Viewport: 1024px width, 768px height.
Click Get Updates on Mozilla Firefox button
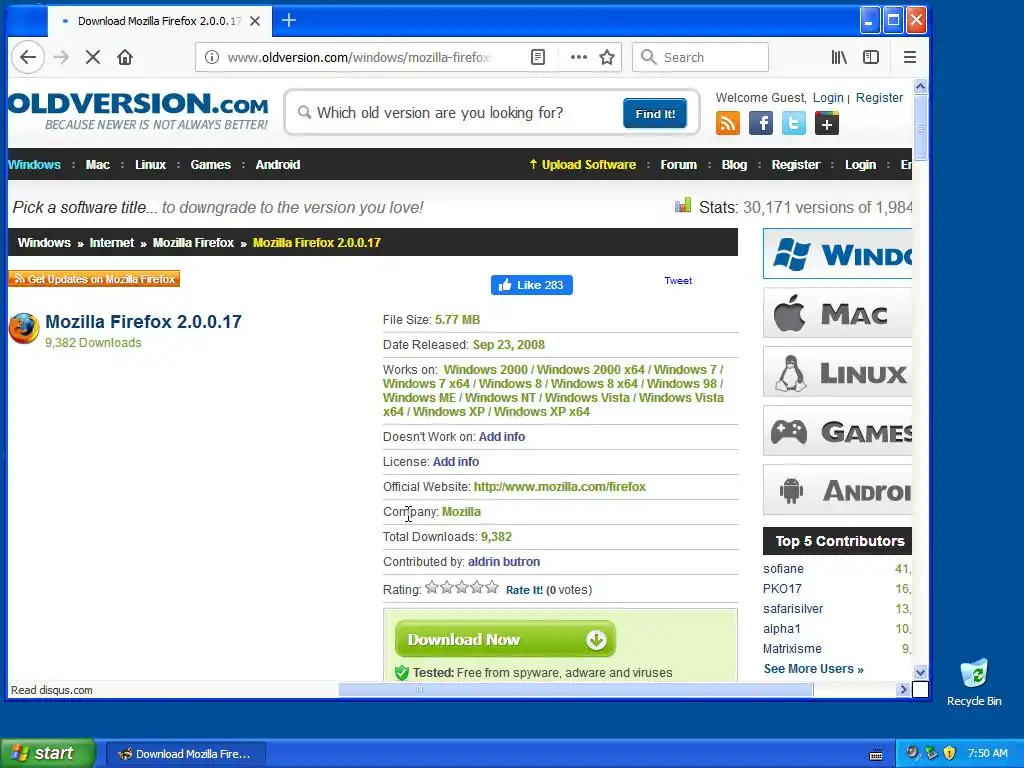(94, 279)
